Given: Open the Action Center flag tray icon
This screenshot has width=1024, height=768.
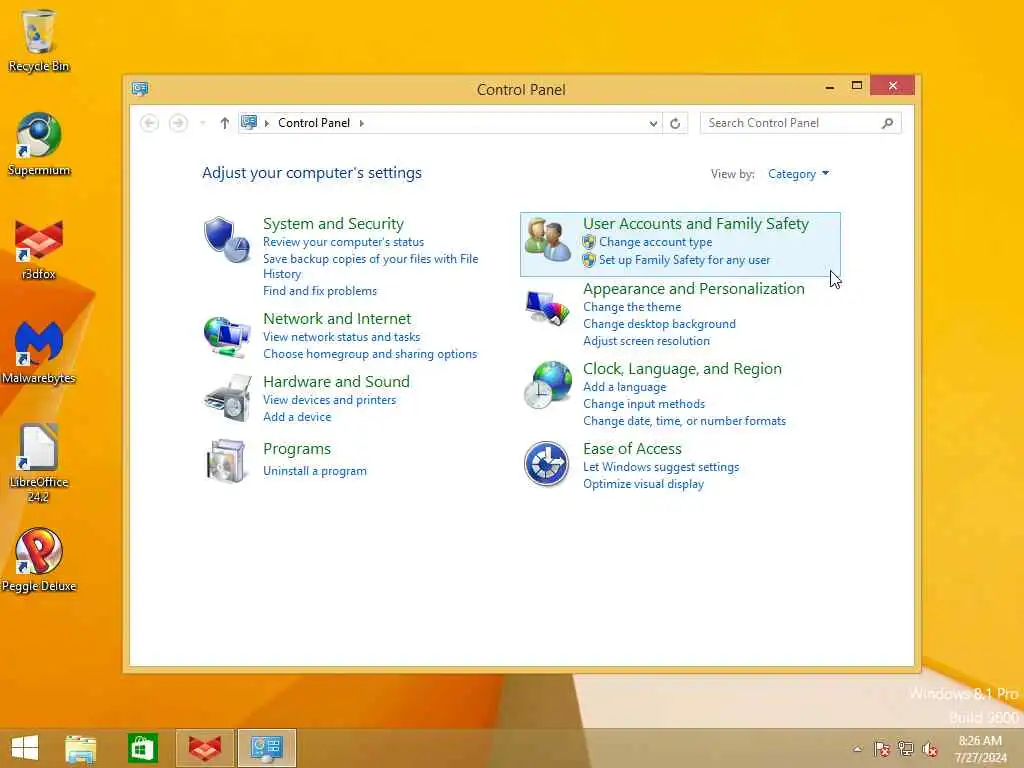Looking at the screenshot, I should 882,749.
